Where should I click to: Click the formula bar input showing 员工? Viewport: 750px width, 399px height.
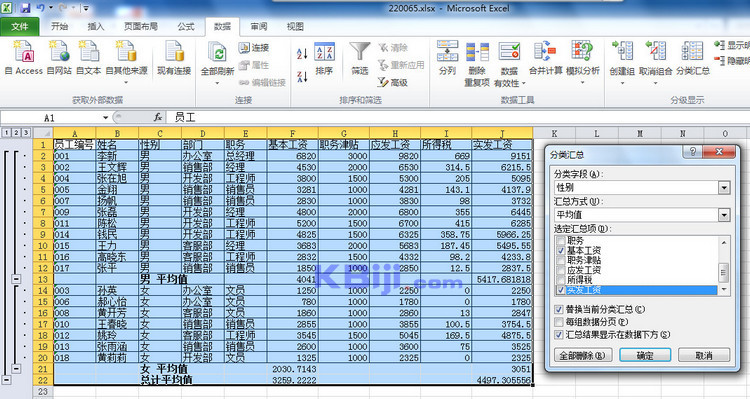point(457,117)
